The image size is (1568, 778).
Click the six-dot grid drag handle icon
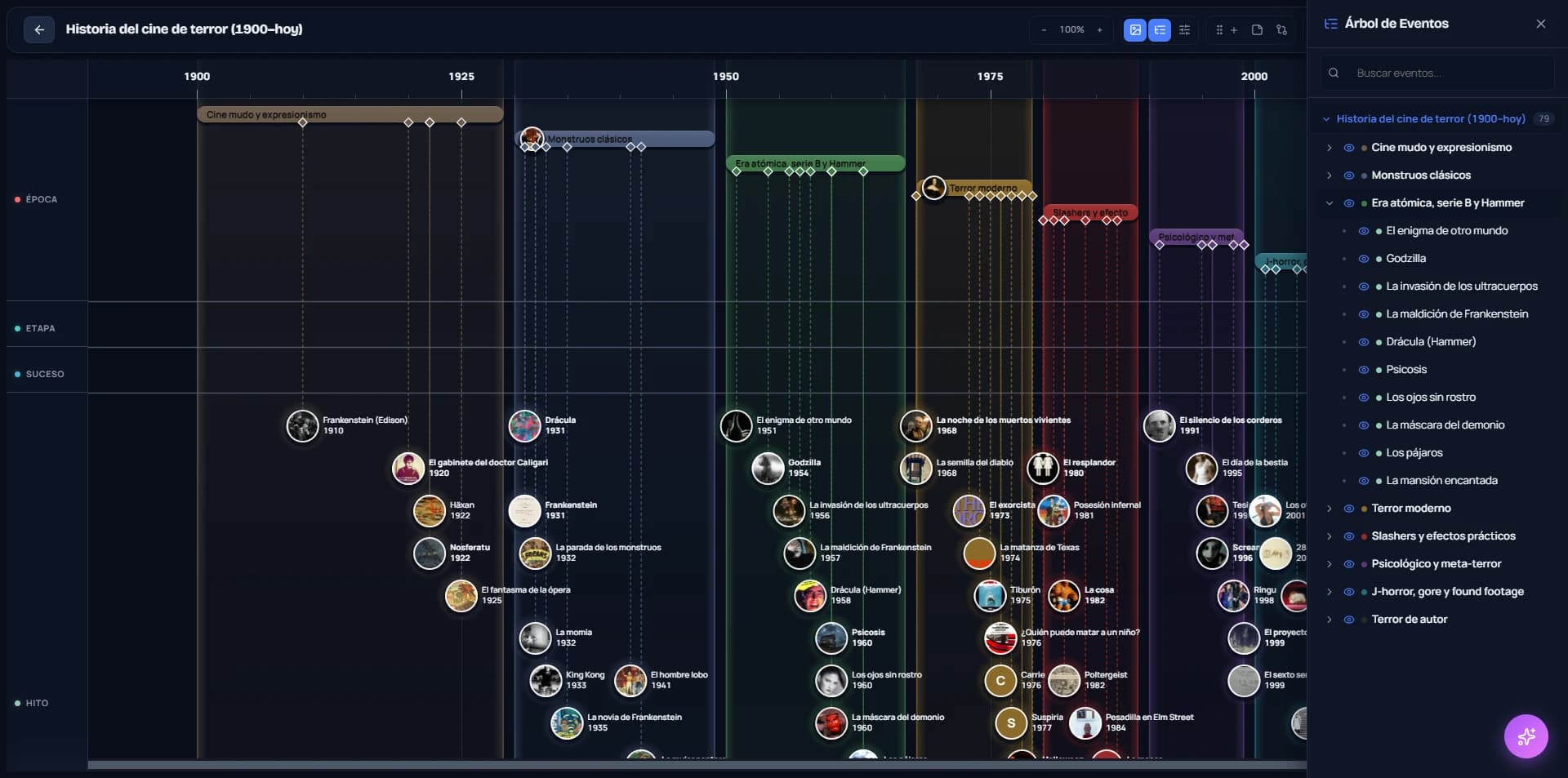click(1219, 30)
